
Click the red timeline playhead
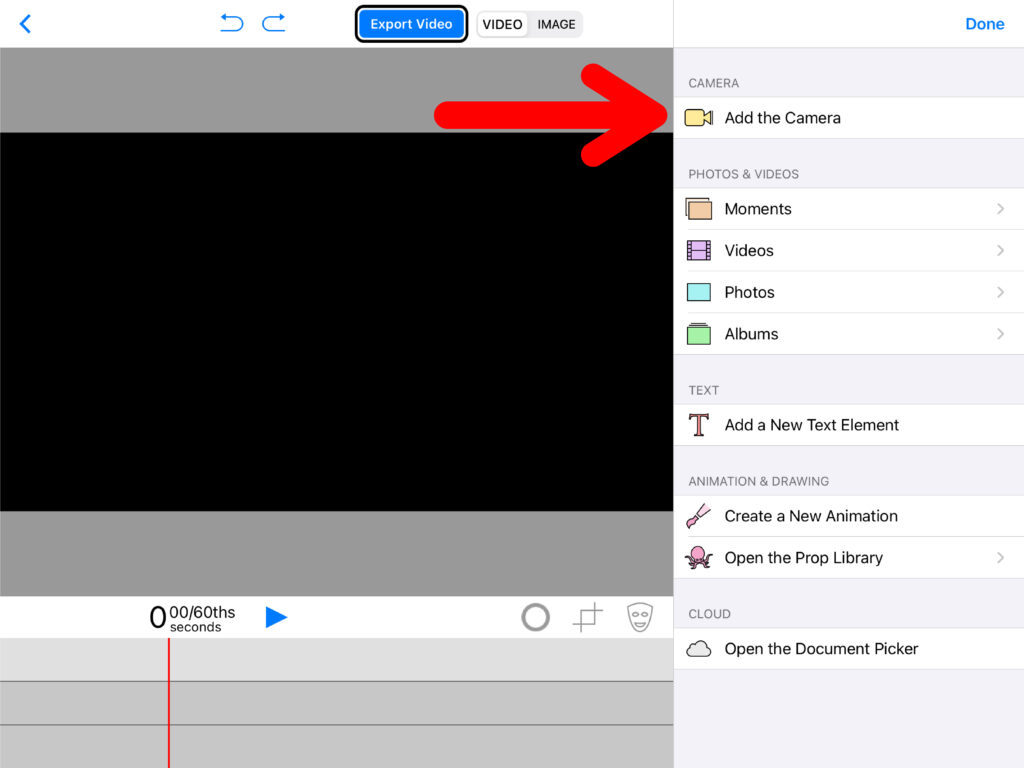(x=169, y=702)
